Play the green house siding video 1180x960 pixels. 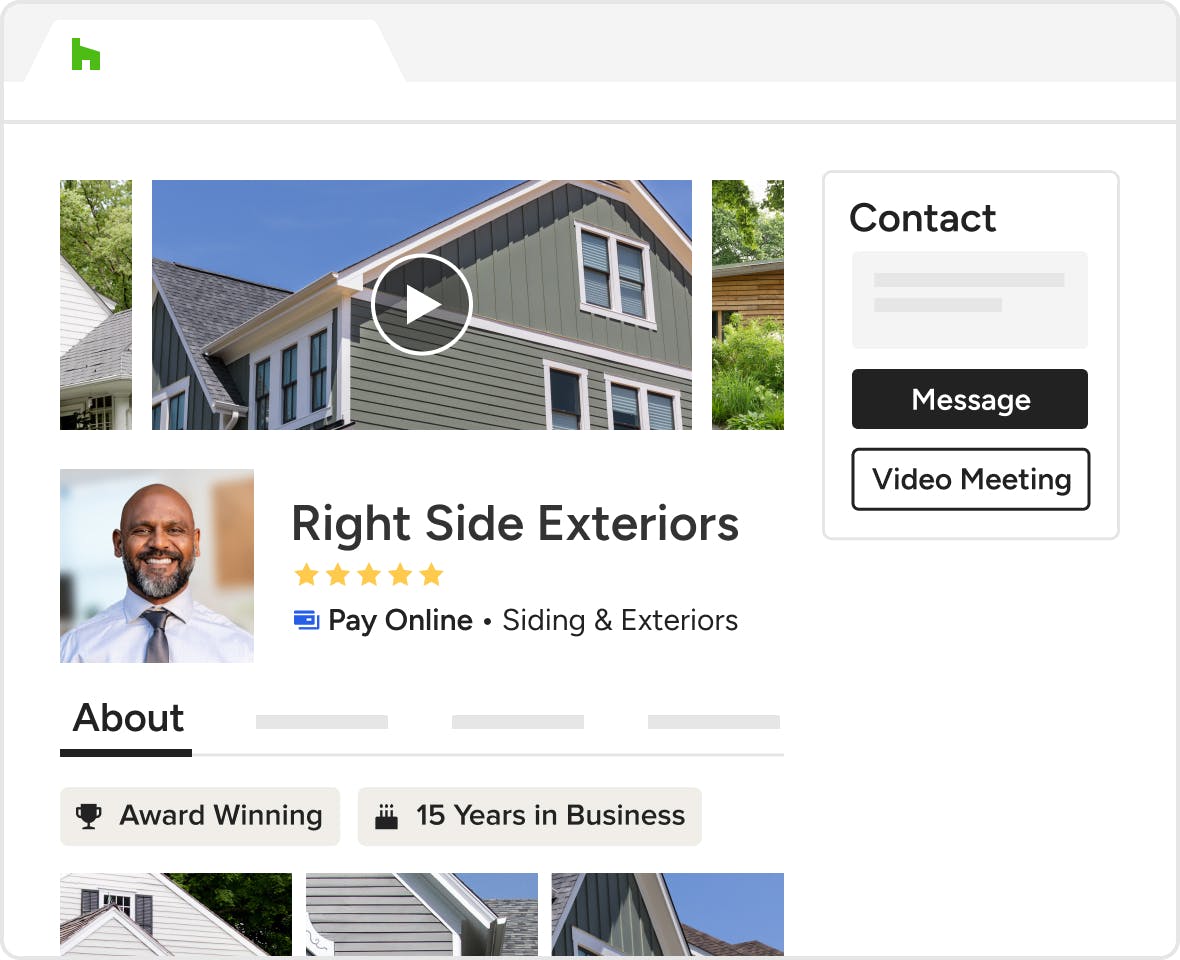tap(421, 305)
